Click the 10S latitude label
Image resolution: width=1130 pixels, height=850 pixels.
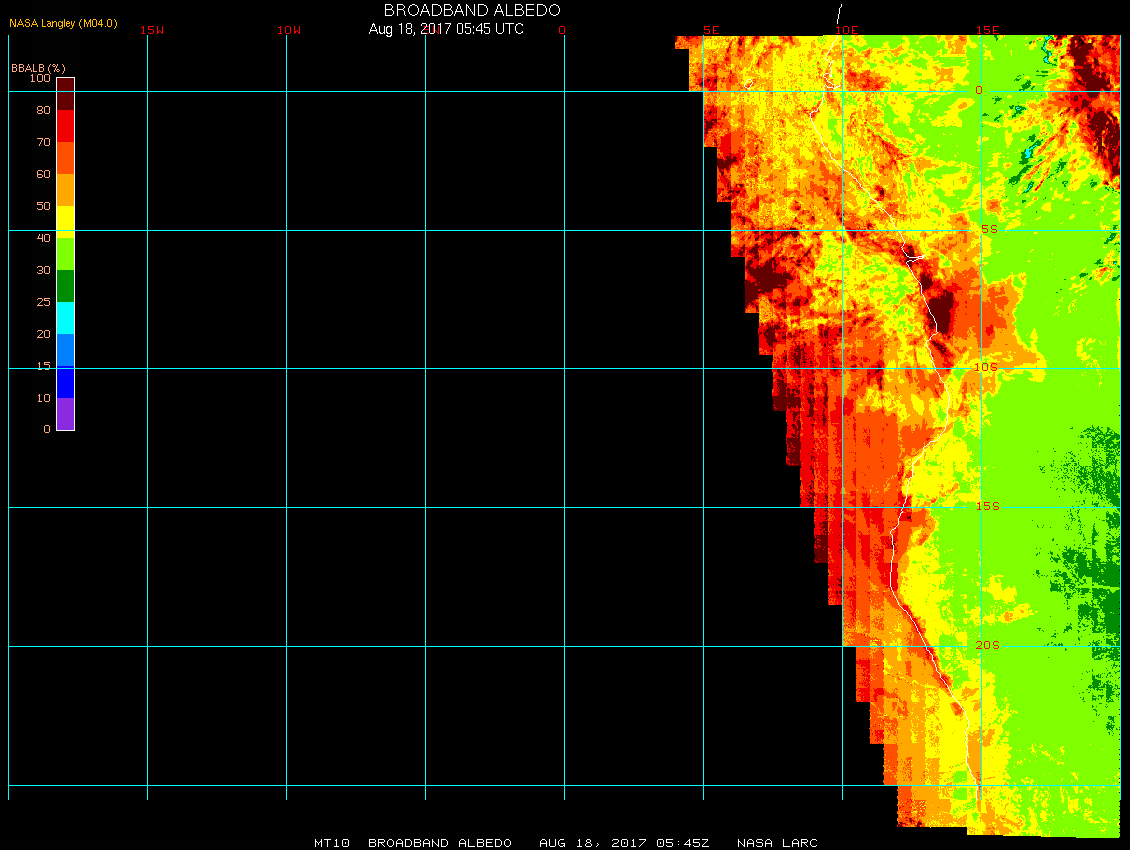coord(986,367)
